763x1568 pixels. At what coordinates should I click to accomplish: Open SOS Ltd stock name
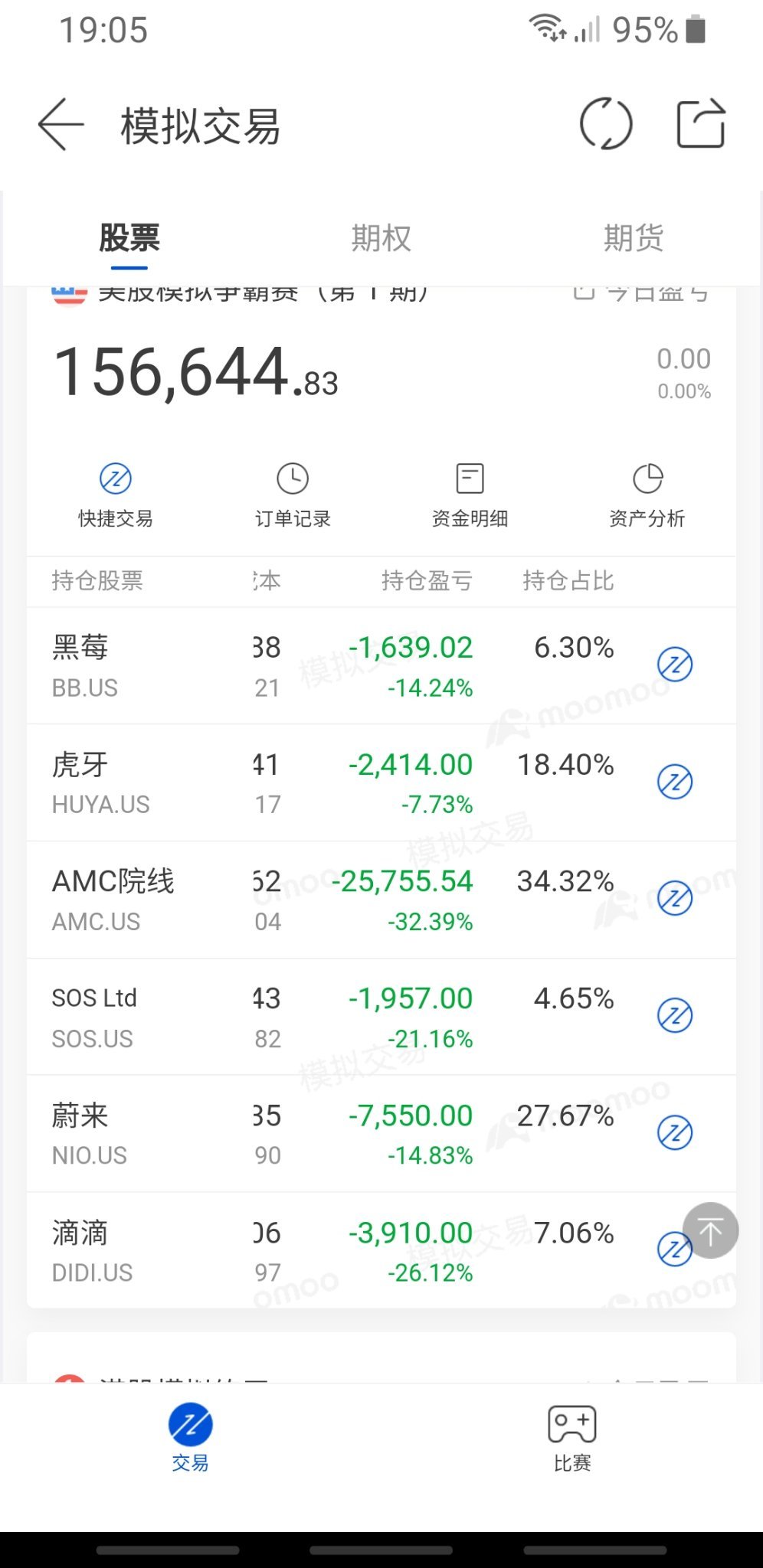(94, 998)
